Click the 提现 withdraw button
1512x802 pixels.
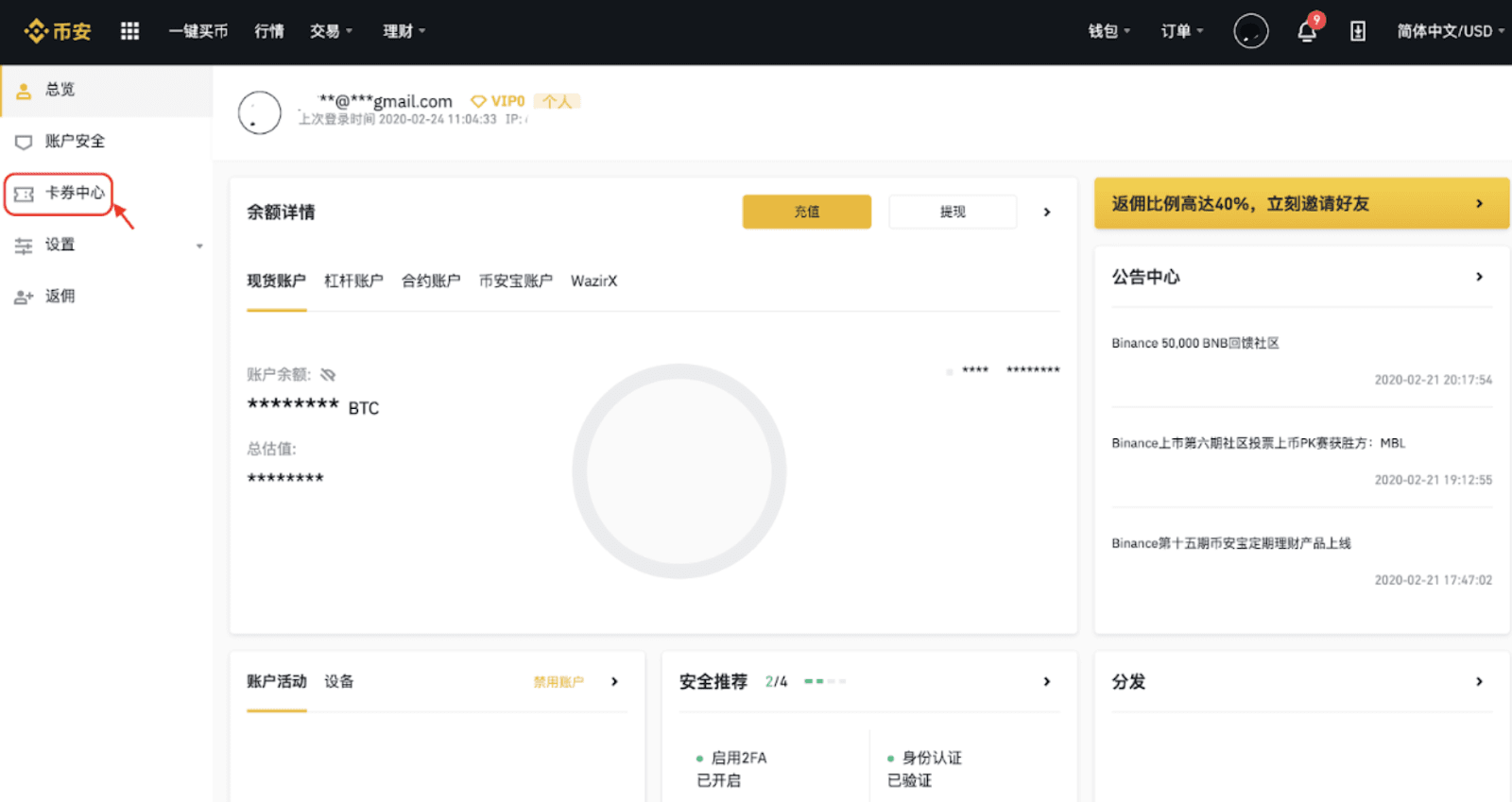(953, 212)
